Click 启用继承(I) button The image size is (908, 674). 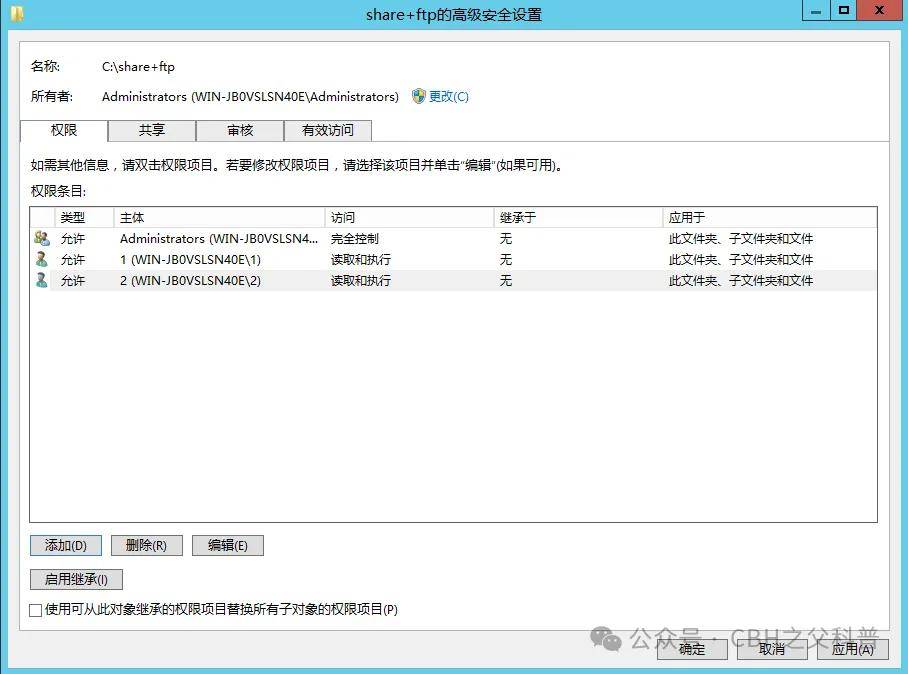pyautogui.click(x=76, y=579)
